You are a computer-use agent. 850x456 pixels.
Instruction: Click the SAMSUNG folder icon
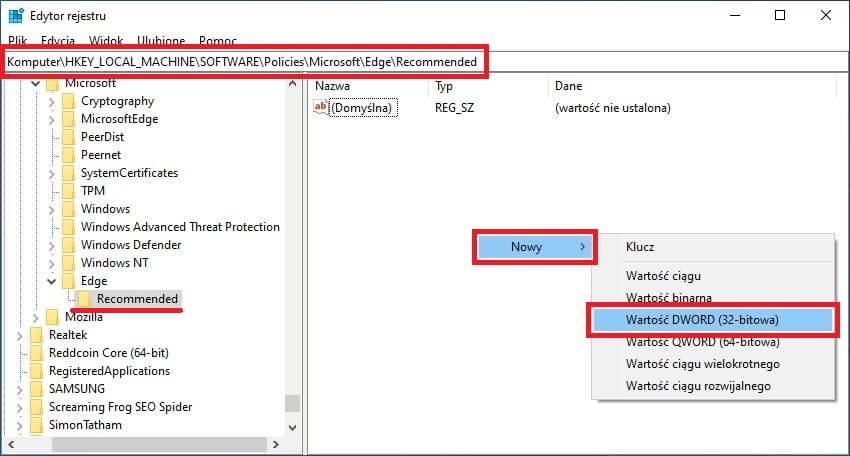point(36,389)
